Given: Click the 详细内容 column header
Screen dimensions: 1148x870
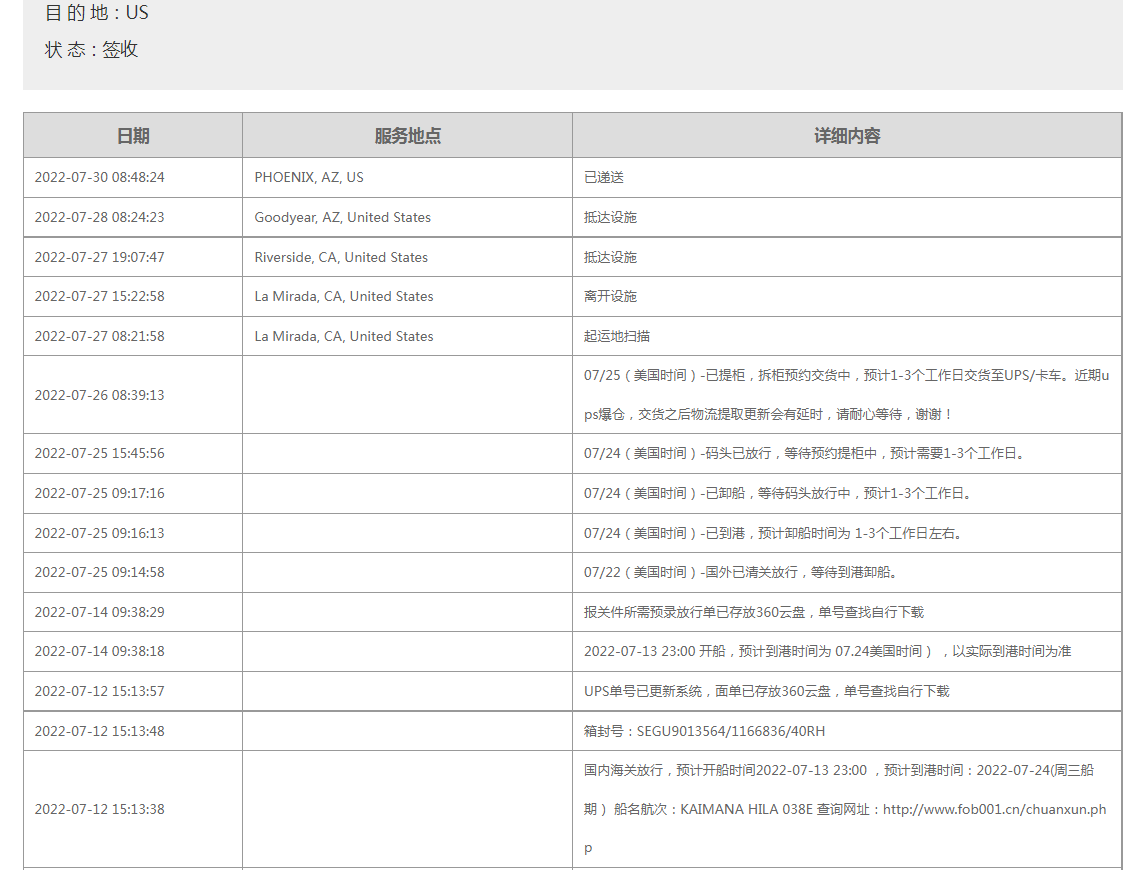Looking at the screenshot, I should tap(846, 136).
